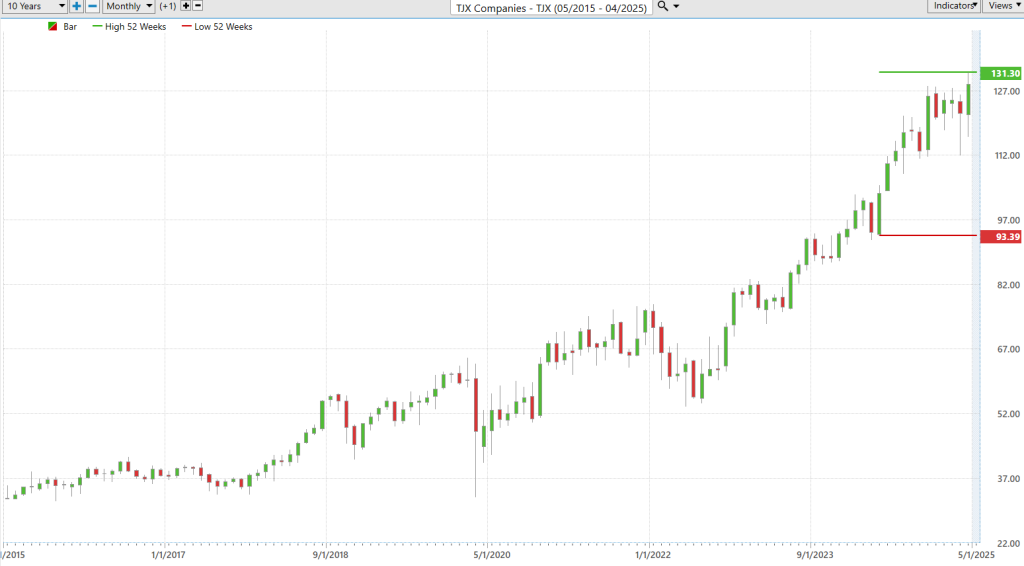The height and width of the screenshot is (566, 1024).
Task: Open the Views menu
Action: point(1002,6)
